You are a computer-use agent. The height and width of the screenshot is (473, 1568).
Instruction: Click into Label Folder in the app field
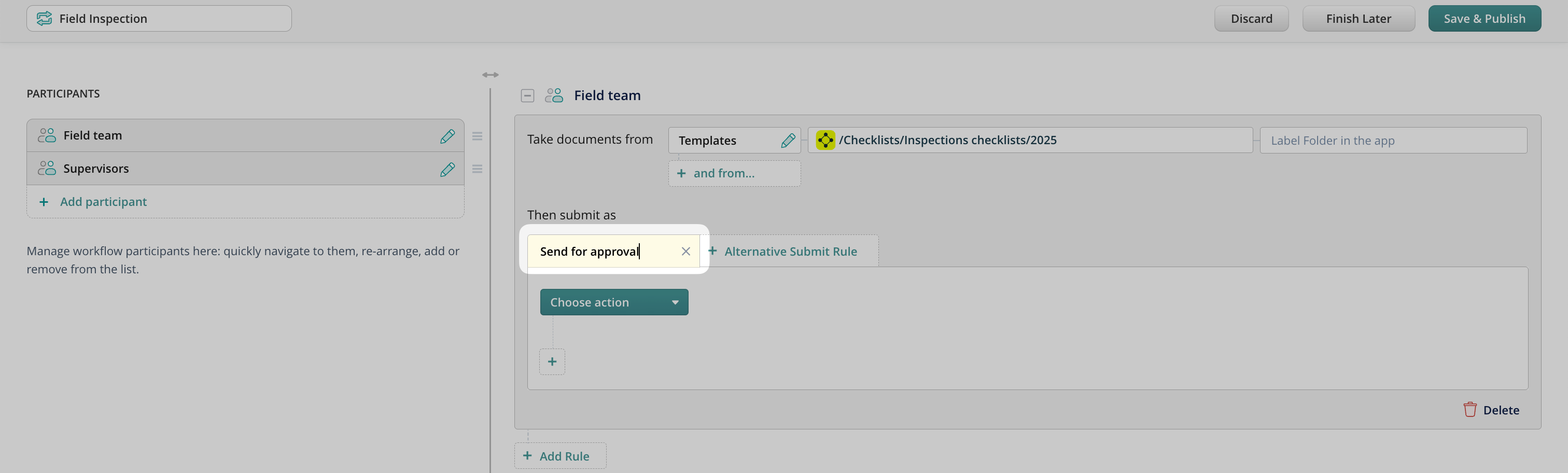click(x=1393, y=141)
